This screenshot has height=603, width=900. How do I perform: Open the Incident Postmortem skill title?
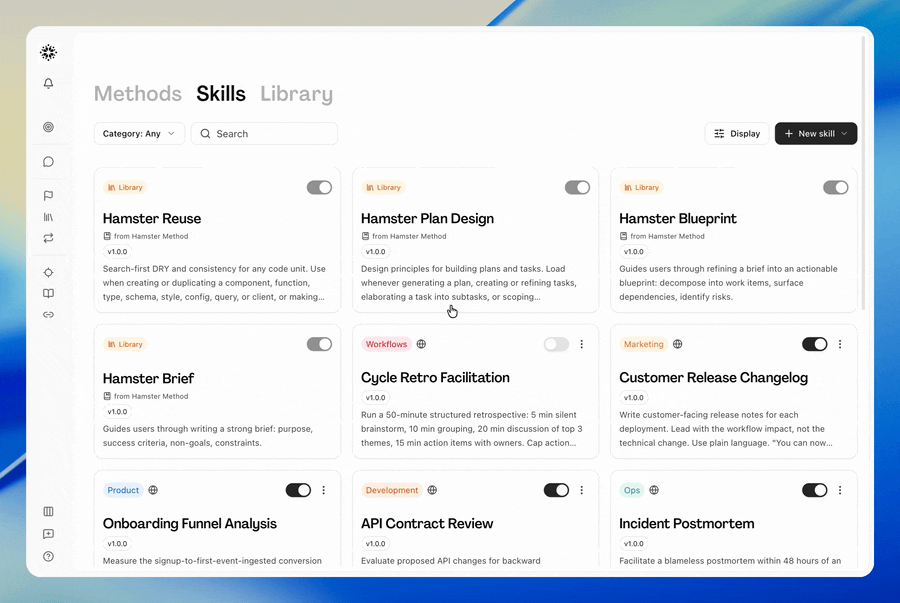tap(686, 523)
